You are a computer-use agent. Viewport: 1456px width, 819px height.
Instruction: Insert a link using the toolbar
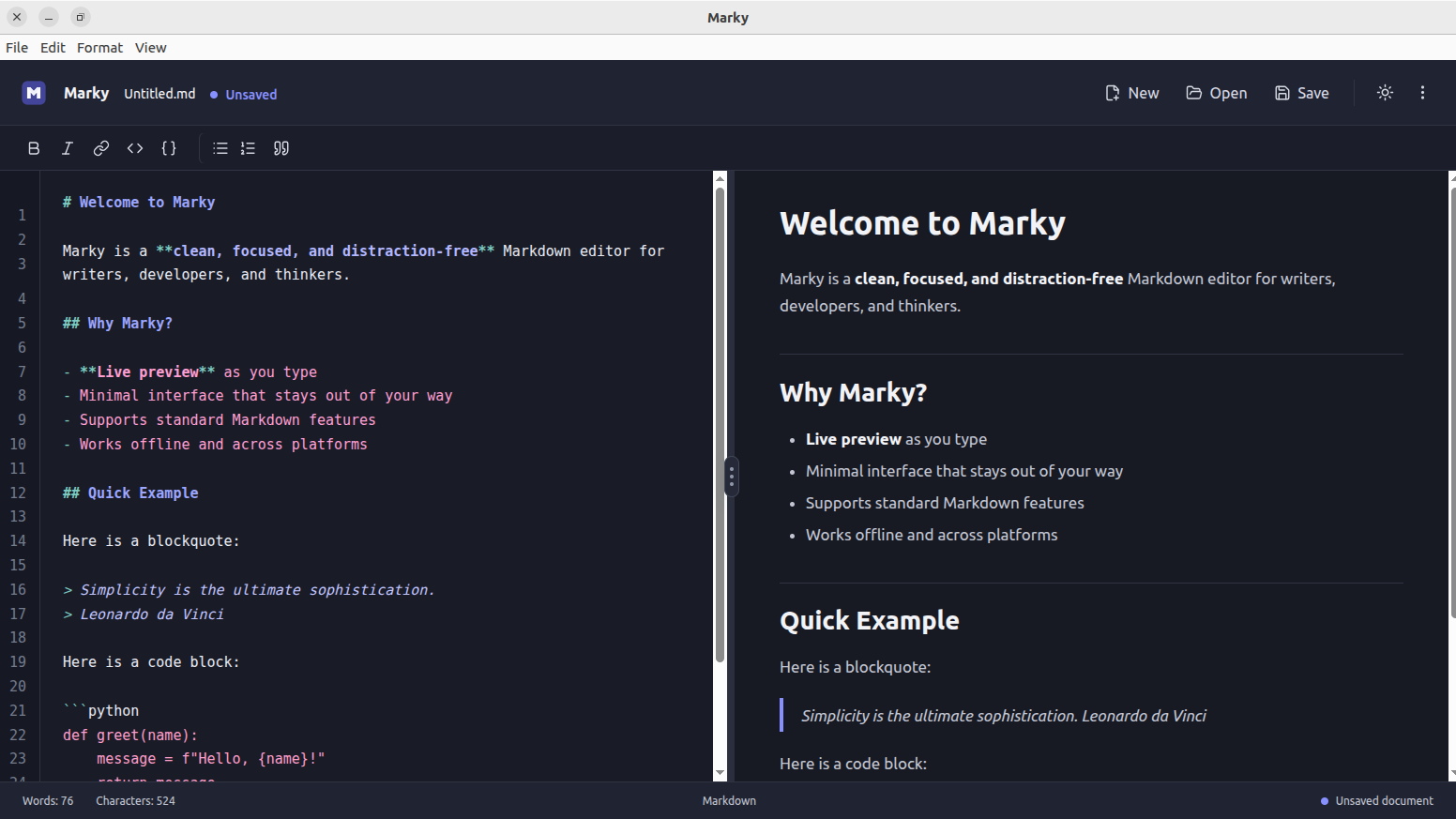(101, 148)
